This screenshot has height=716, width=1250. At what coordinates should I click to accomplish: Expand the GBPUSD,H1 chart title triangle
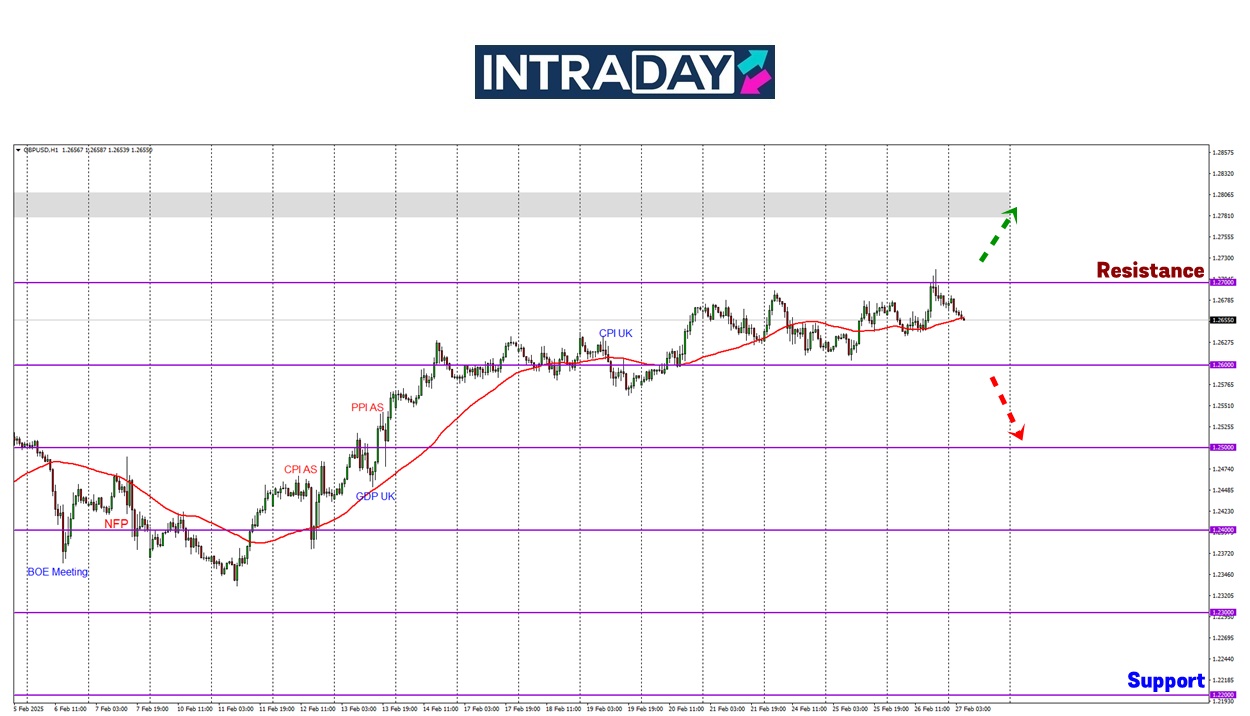18,150
